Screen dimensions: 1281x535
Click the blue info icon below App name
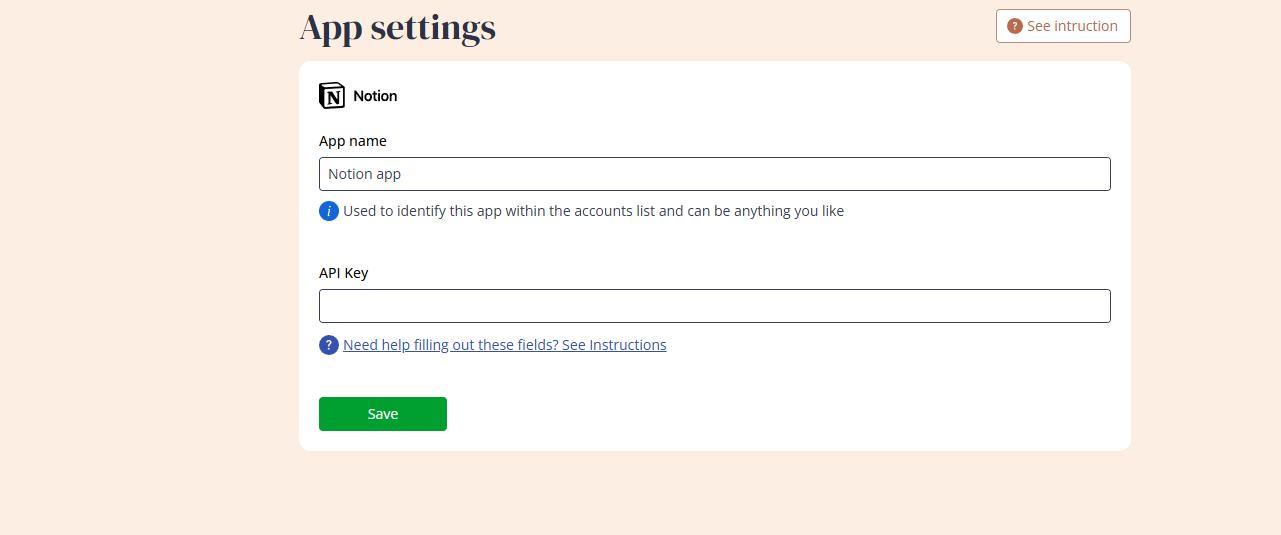tap(329, 211)
